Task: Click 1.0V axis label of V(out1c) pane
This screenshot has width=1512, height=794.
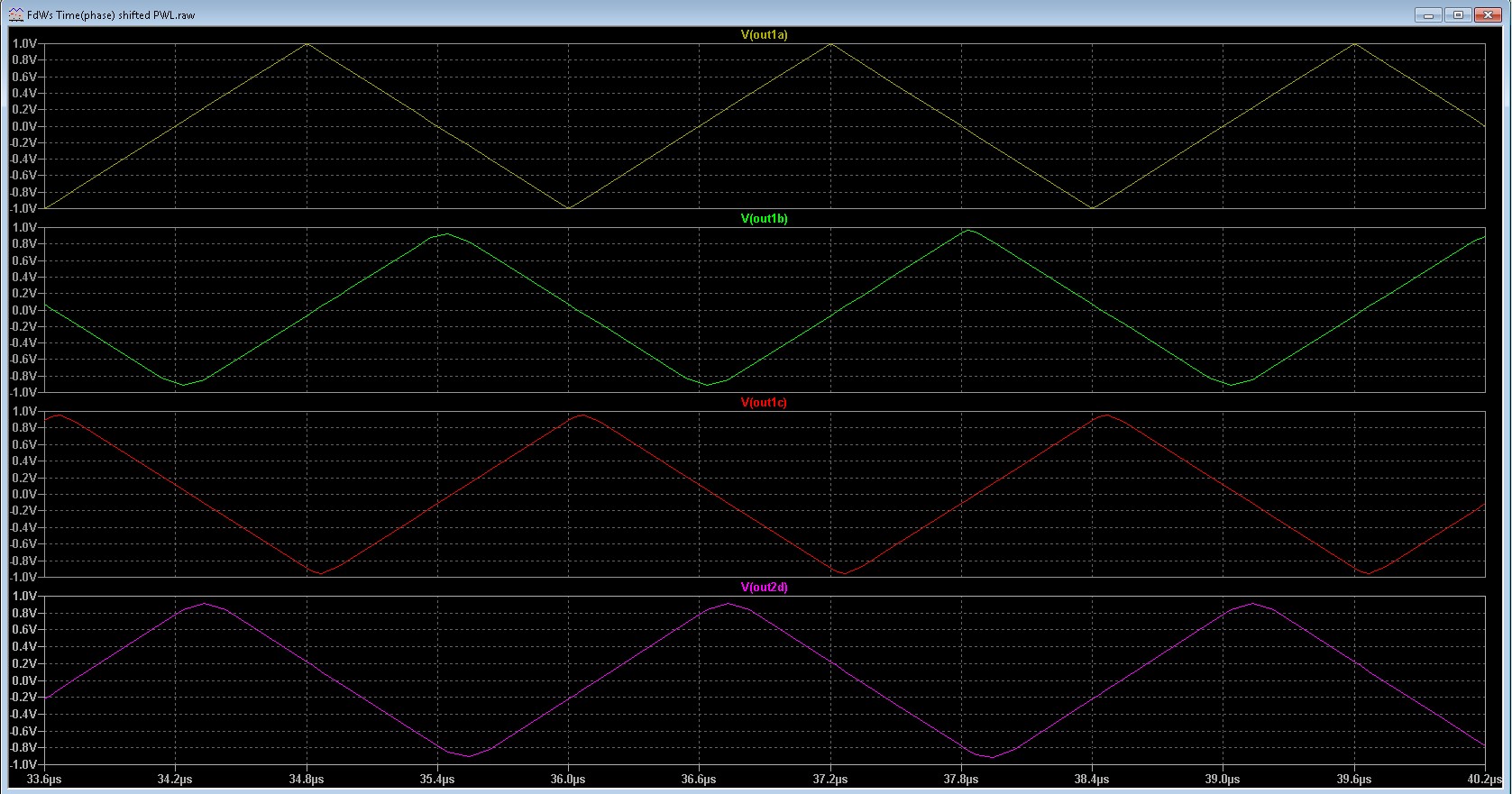Action: pyautogui.click(x=24, y=412)
